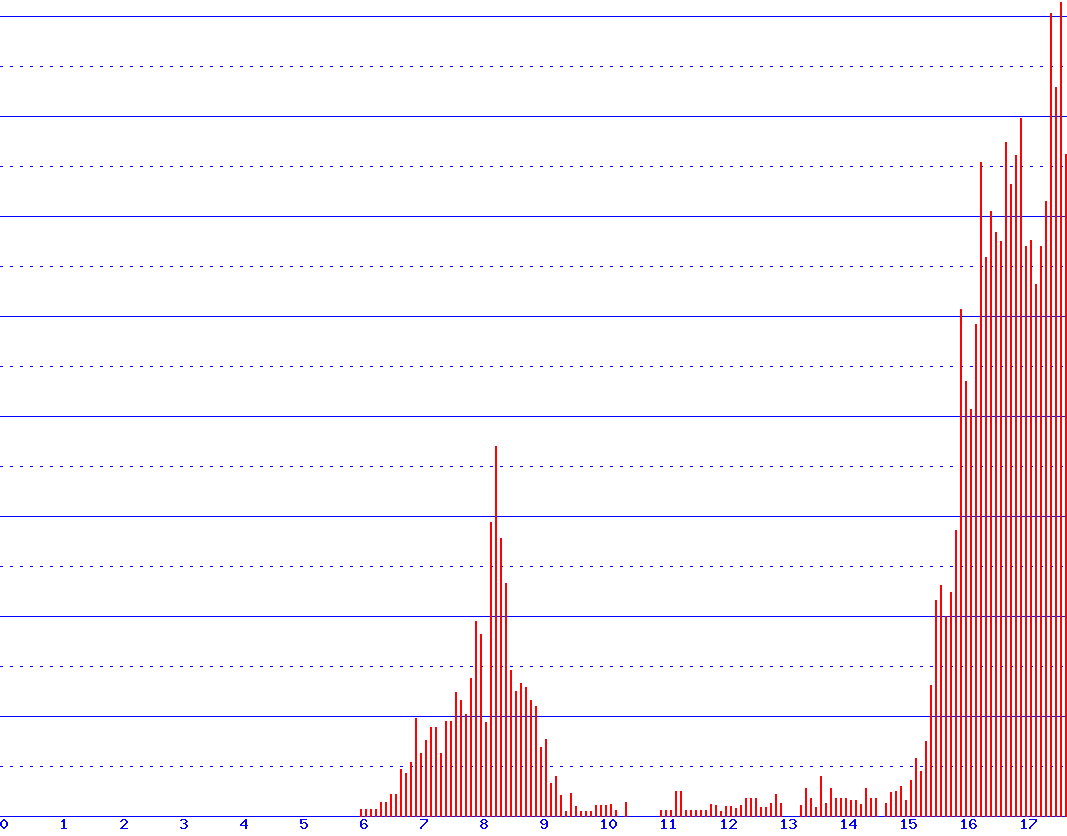Viewport: 1067px width, 836px height.
Task: Select the x-axis label 1
Action: click(64, 824)
